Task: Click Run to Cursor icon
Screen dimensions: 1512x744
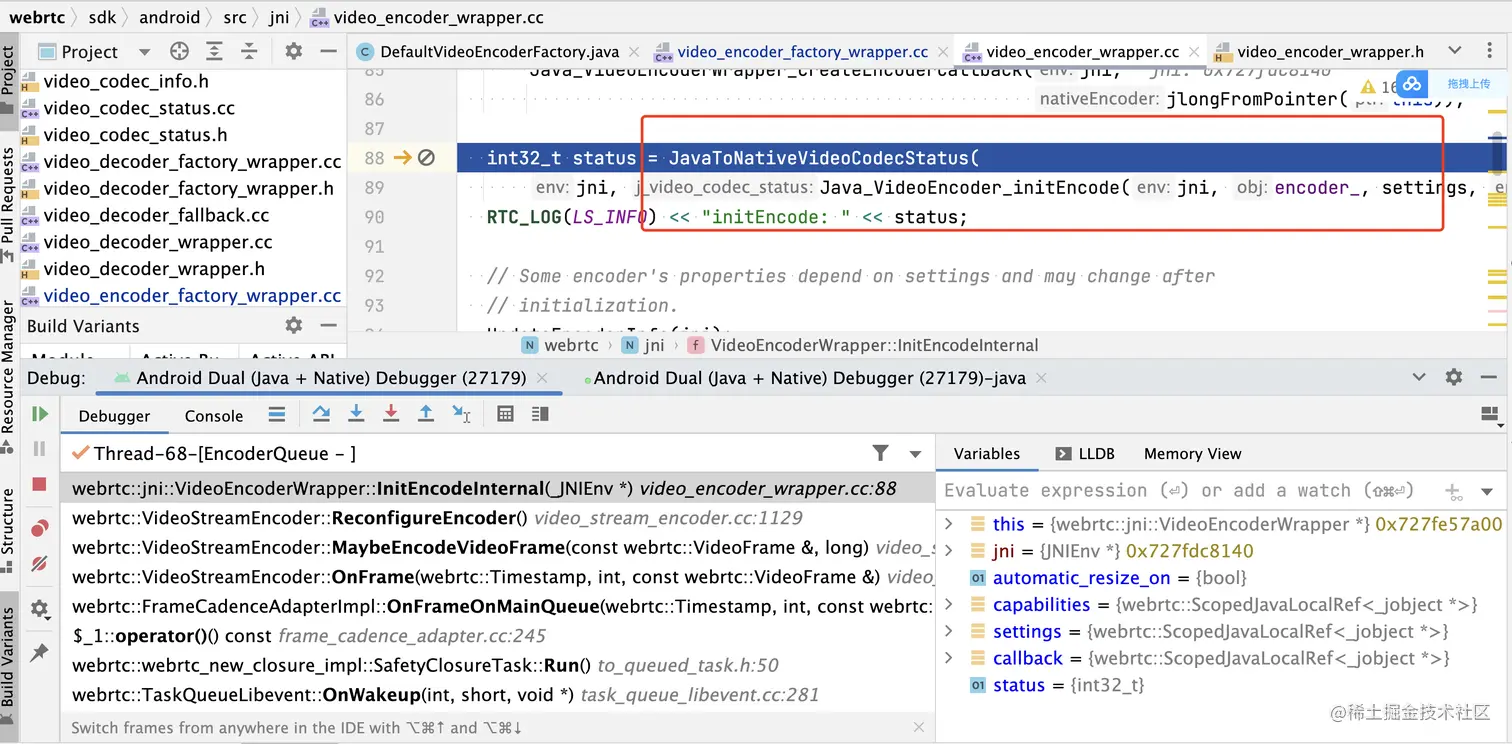Action: (461, 414)
